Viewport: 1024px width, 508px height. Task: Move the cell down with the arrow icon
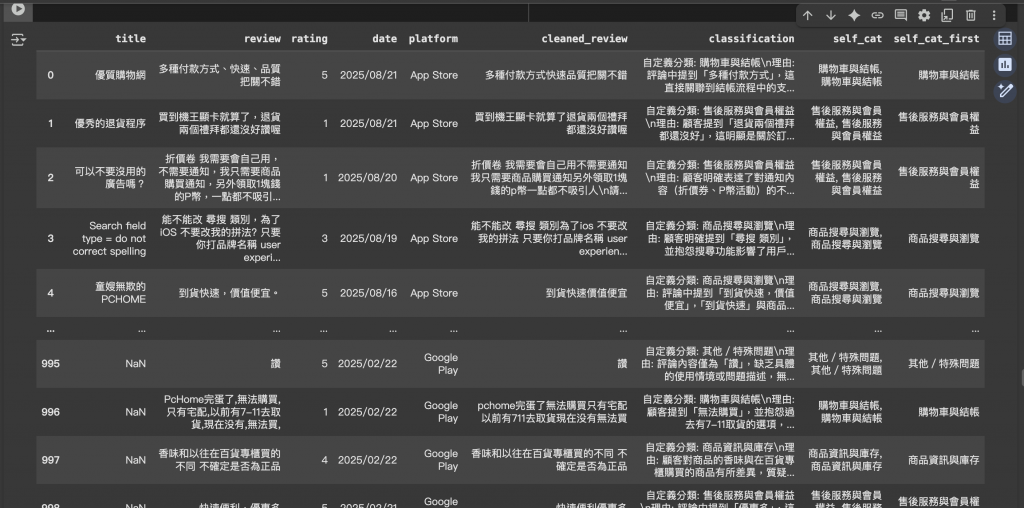[x=831, y=15]
